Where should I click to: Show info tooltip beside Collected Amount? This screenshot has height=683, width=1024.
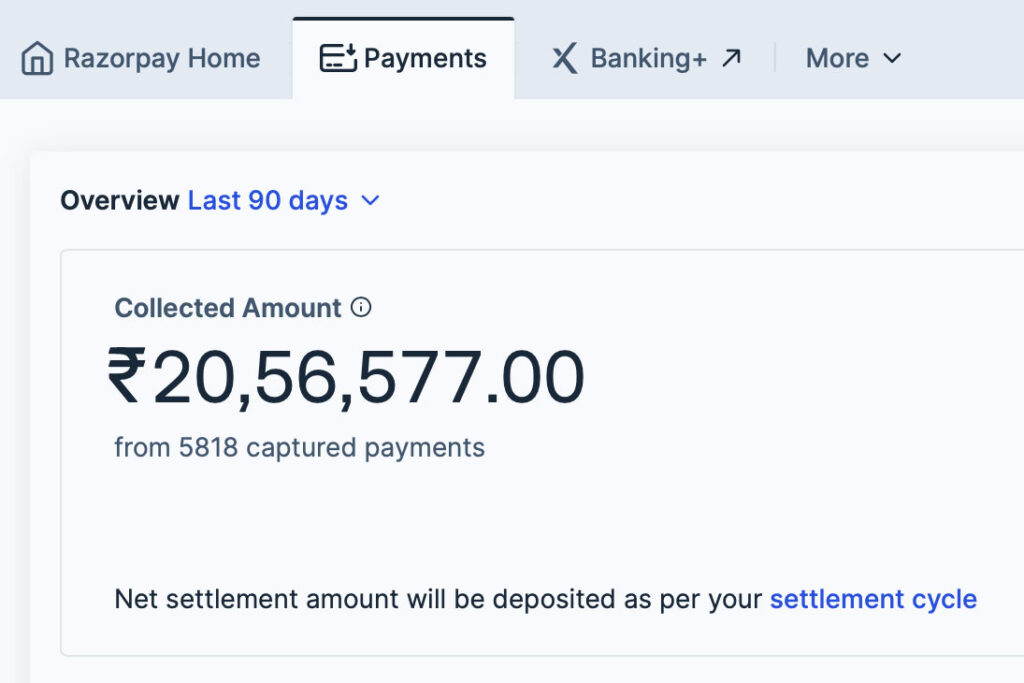(362, 308)
